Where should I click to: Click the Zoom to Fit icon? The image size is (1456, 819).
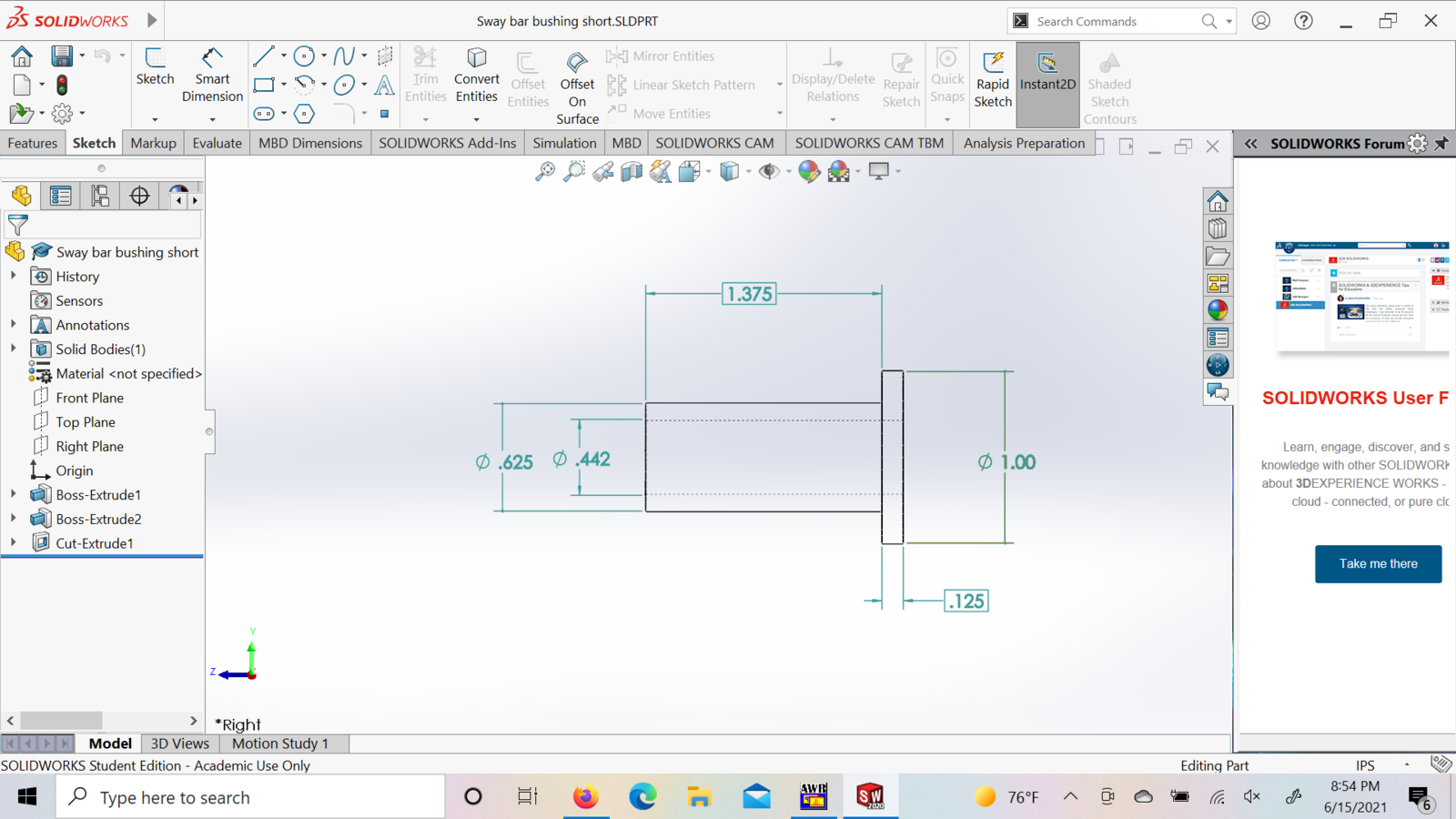[544, 171]
